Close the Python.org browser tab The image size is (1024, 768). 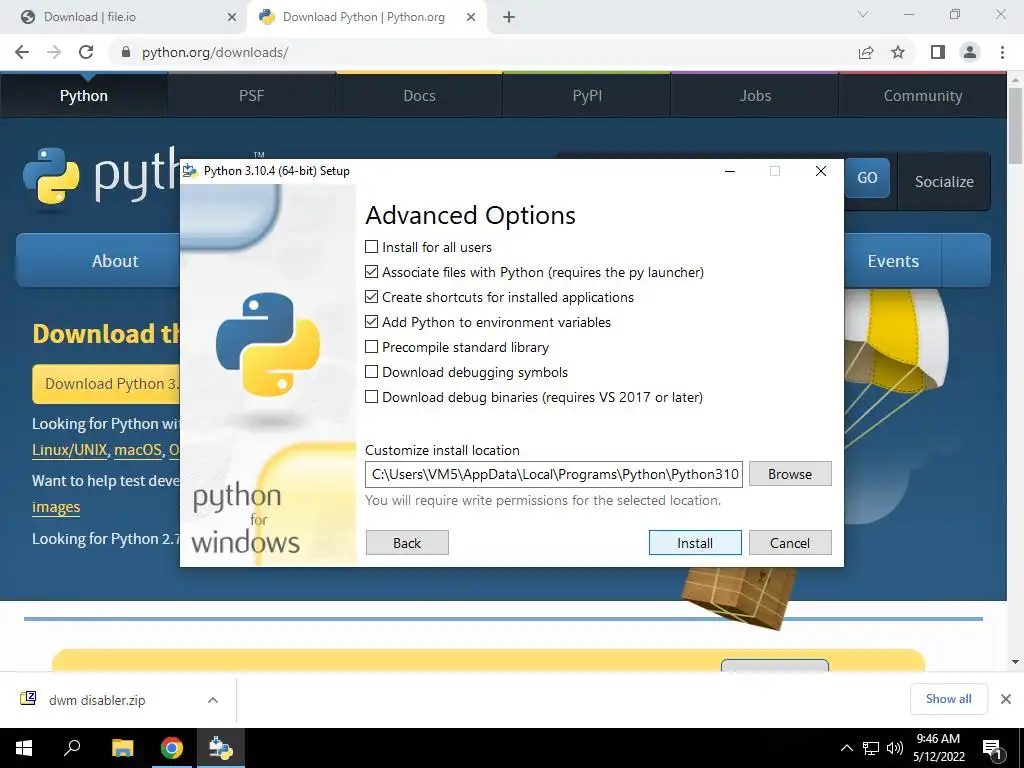(471, 18)
